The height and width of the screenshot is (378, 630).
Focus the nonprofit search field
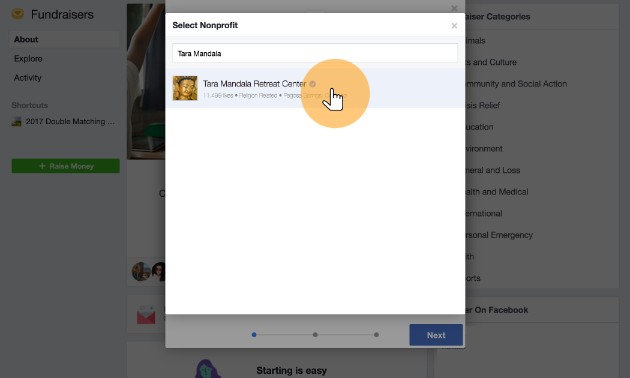(315, 53)
